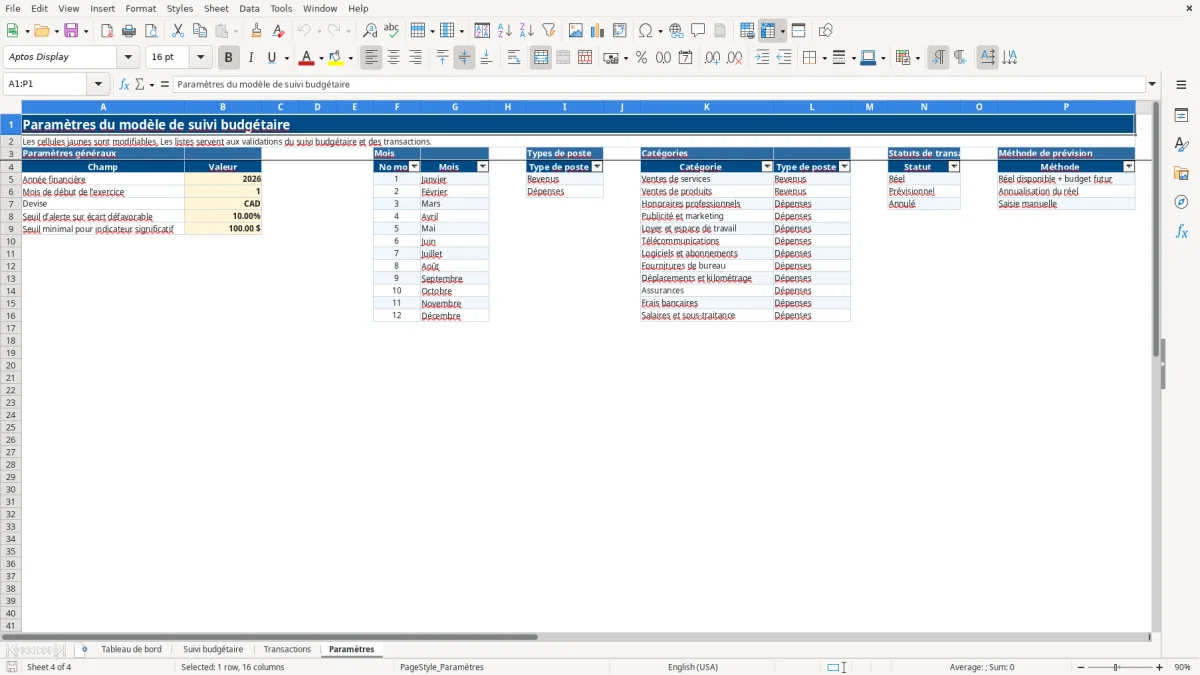
Task: Click the Insert Image icon
Action: [x=576, y=31]
